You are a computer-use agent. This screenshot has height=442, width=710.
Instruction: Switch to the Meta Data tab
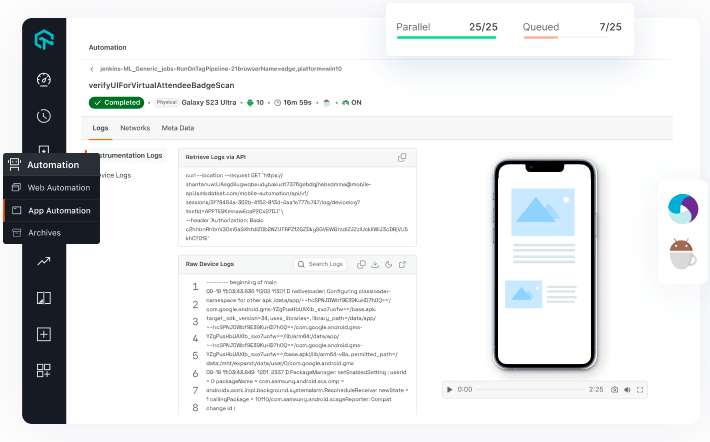(x=178, y=128)
